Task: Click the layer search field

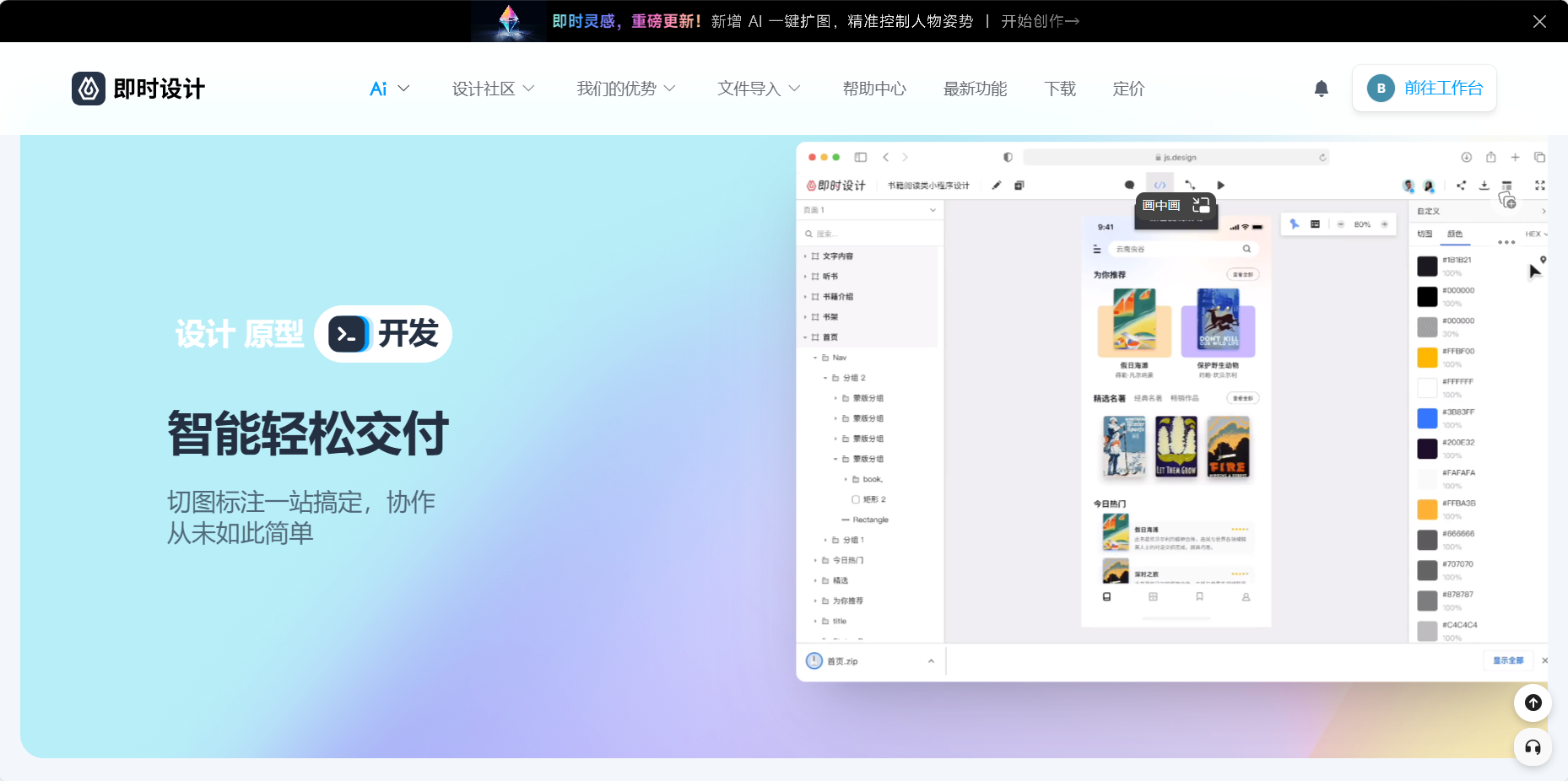Action: click(x=869, y=234)
